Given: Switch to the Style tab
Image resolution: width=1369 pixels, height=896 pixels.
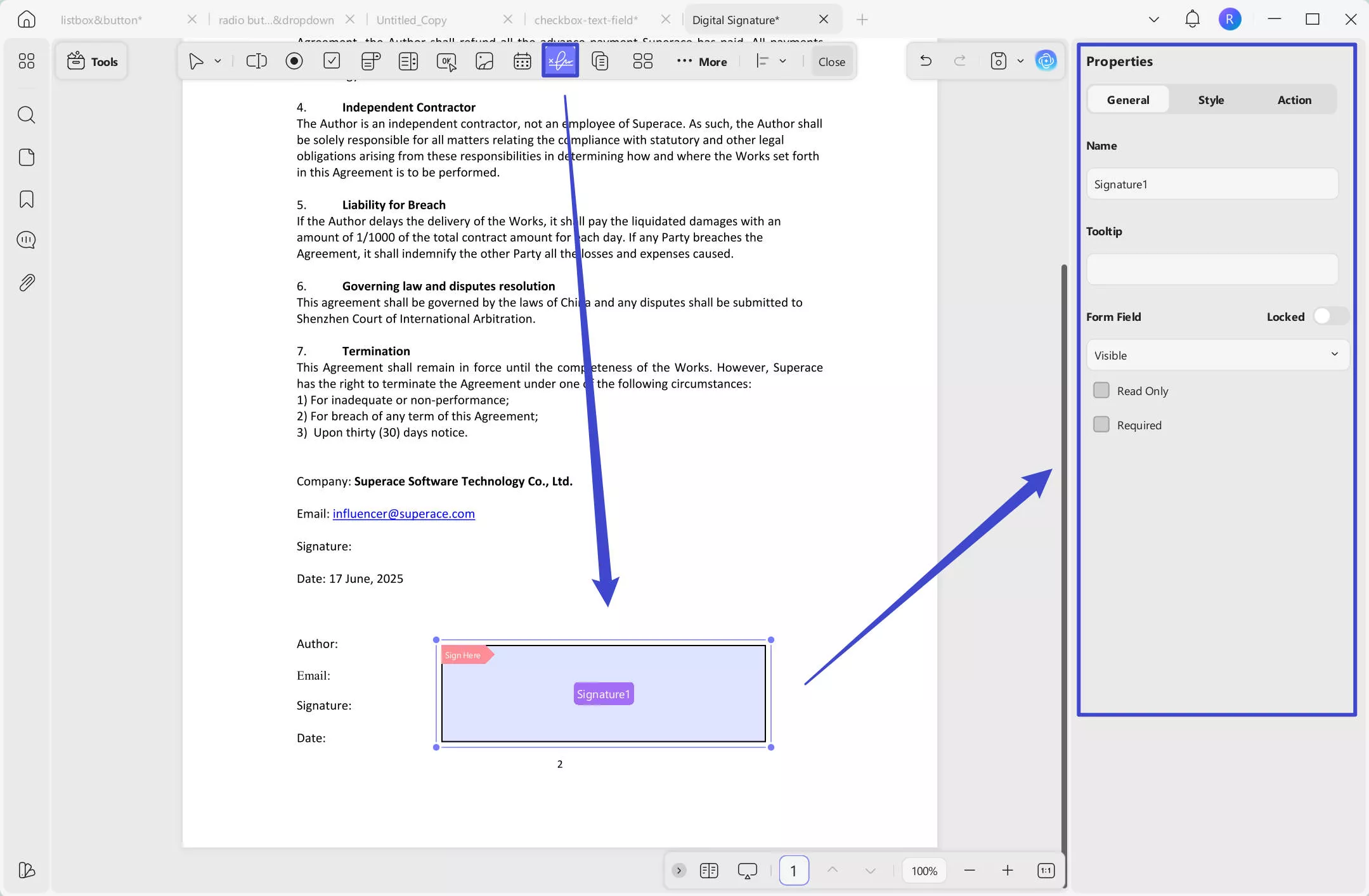Looking at the screenshot, I should tap(1210, 100).
